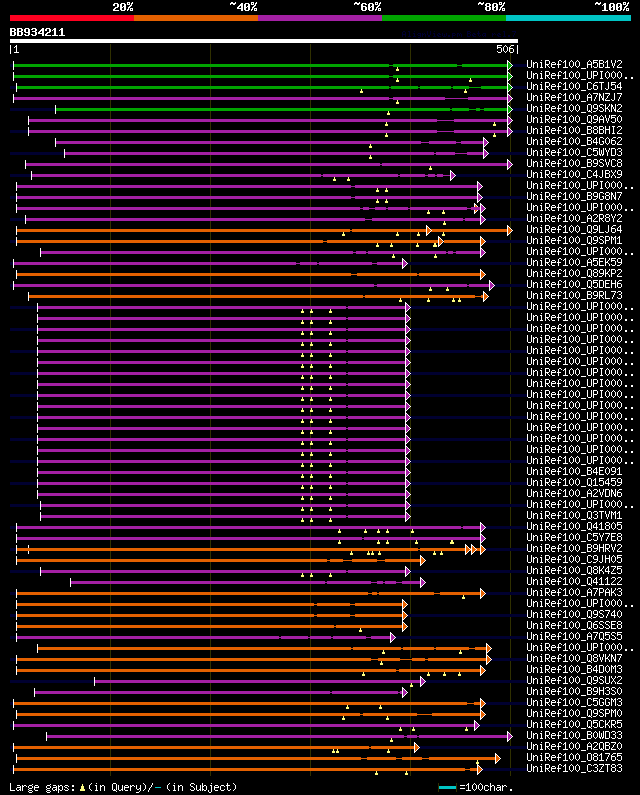
Task: Open hit UniRef100_B8BHI2
Action: [x=574, y=130]
